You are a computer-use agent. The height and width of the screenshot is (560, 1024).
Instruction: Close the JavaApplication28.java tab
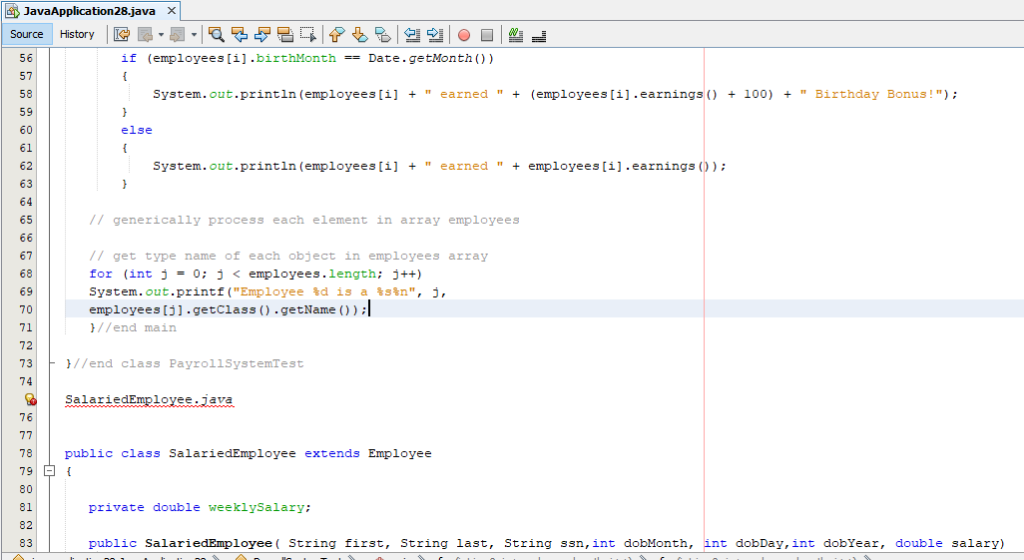pyautogui.click(x=171, y=10)
